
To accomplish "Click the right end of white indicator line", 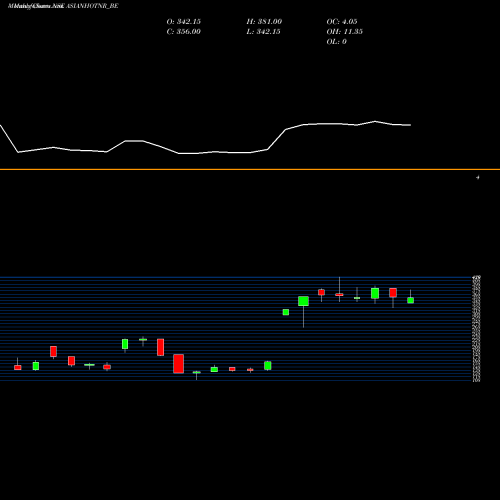I will pos(410,125).
